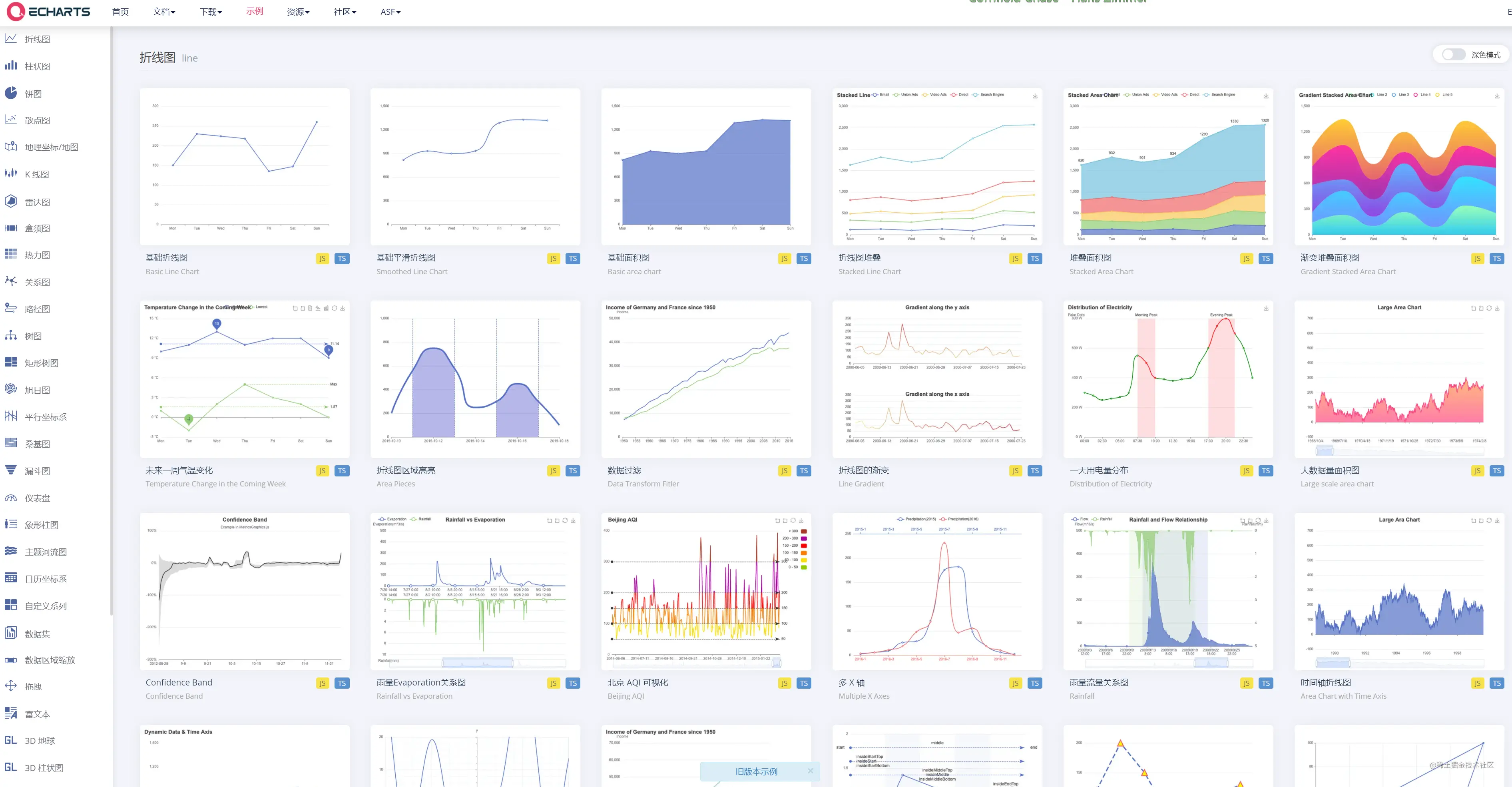Click the dataZoom slider in 时间轴折线图 thumbnail

click(1400, 663)
